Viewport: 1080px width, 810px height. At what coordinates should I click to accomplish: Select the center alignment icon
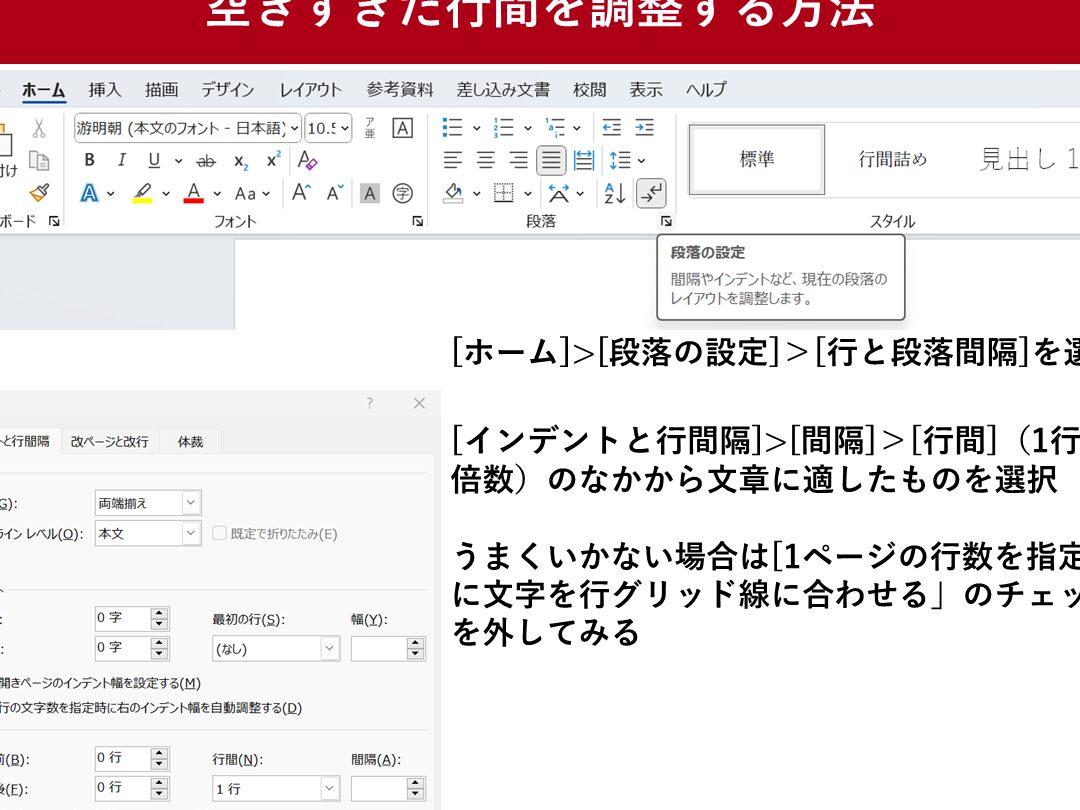(486, 159)
